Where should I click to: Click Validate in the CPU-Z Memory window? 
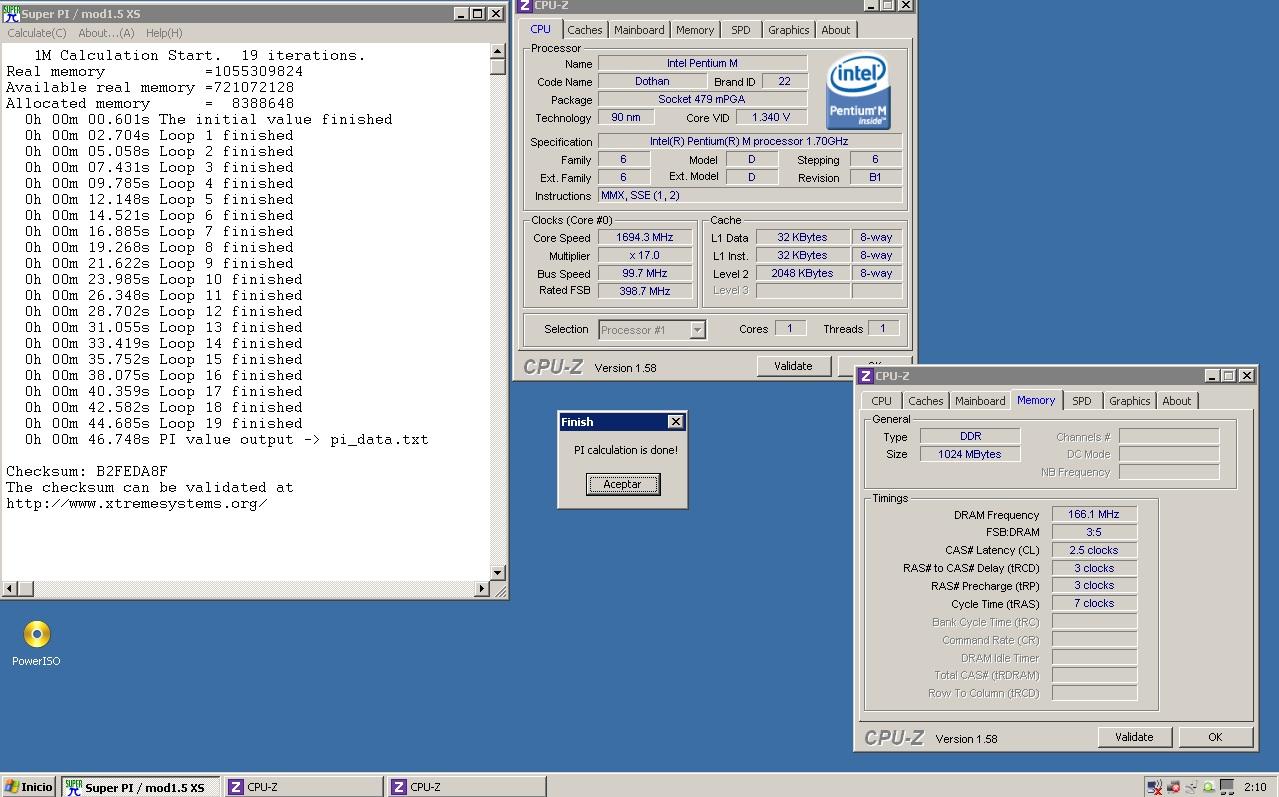pos(1134,737)
